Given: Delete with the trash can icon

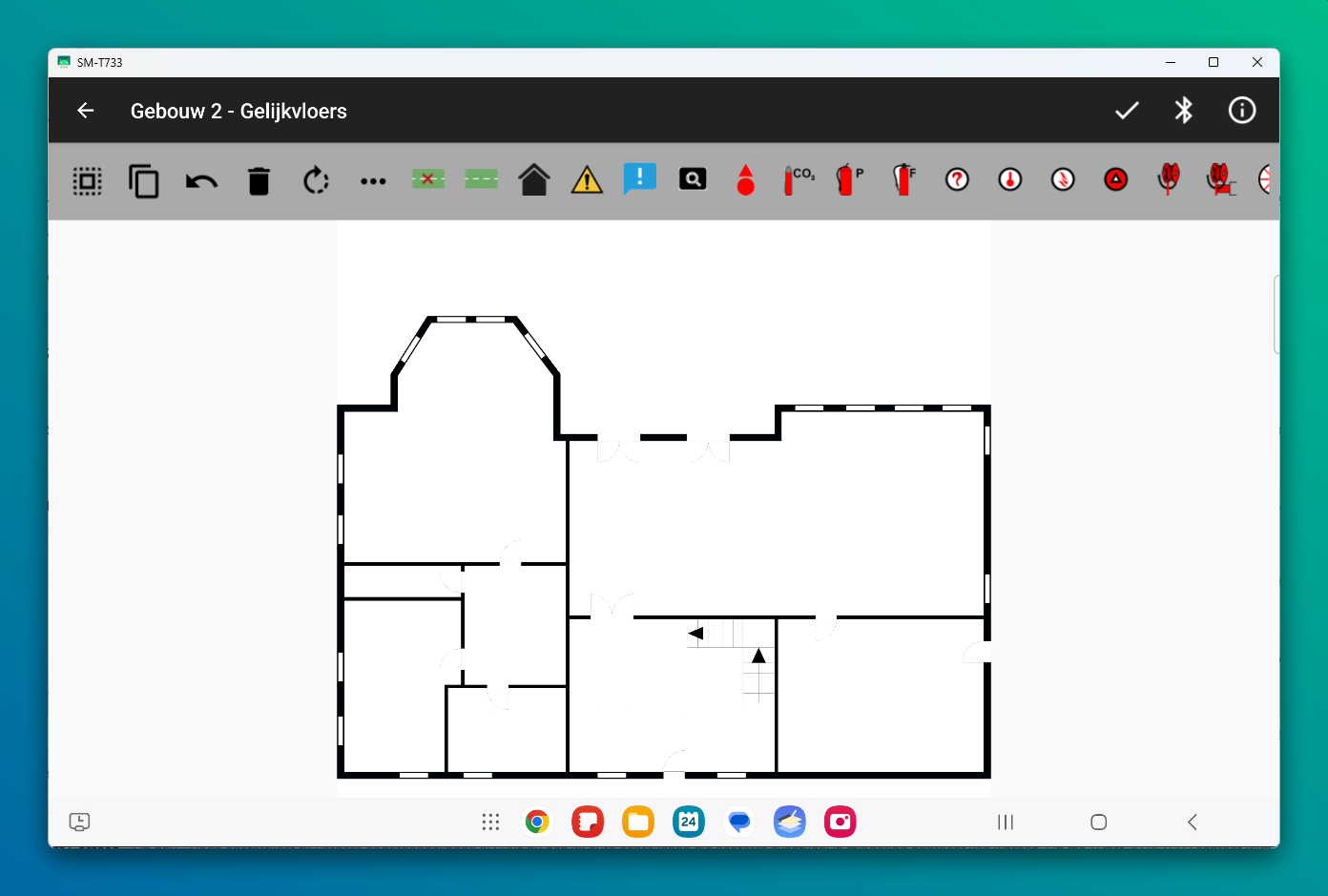Looking at the screenshot, I should 259,180.
